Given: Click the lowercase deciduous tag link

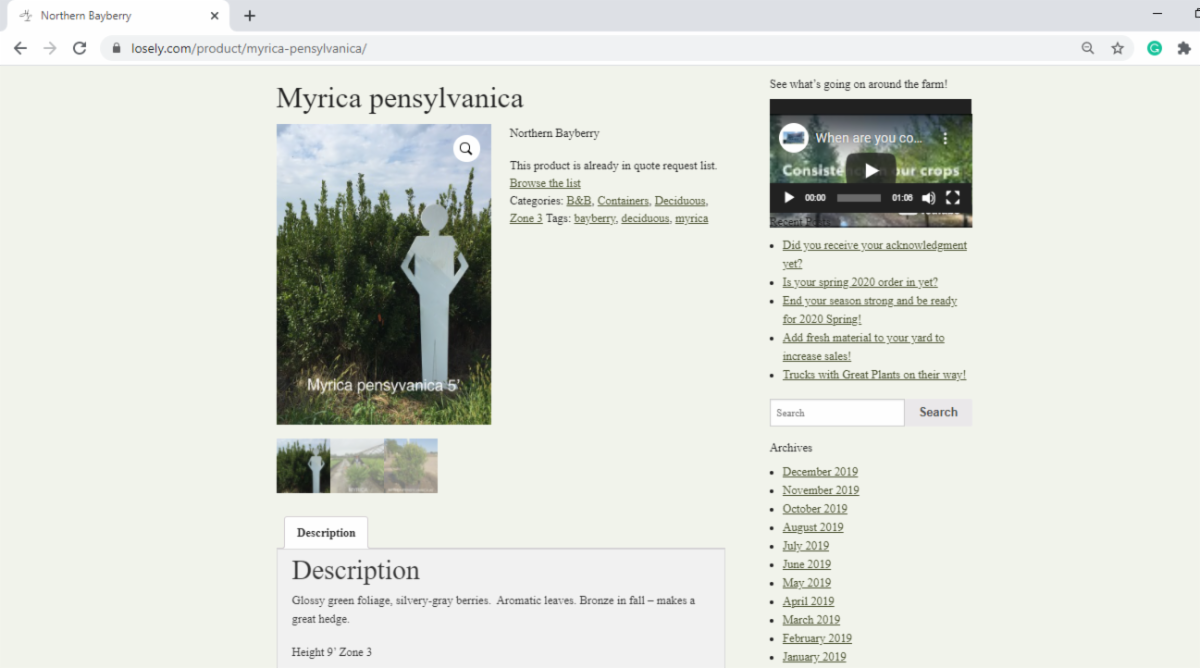Looking at the screenshot, I should 645,218.
